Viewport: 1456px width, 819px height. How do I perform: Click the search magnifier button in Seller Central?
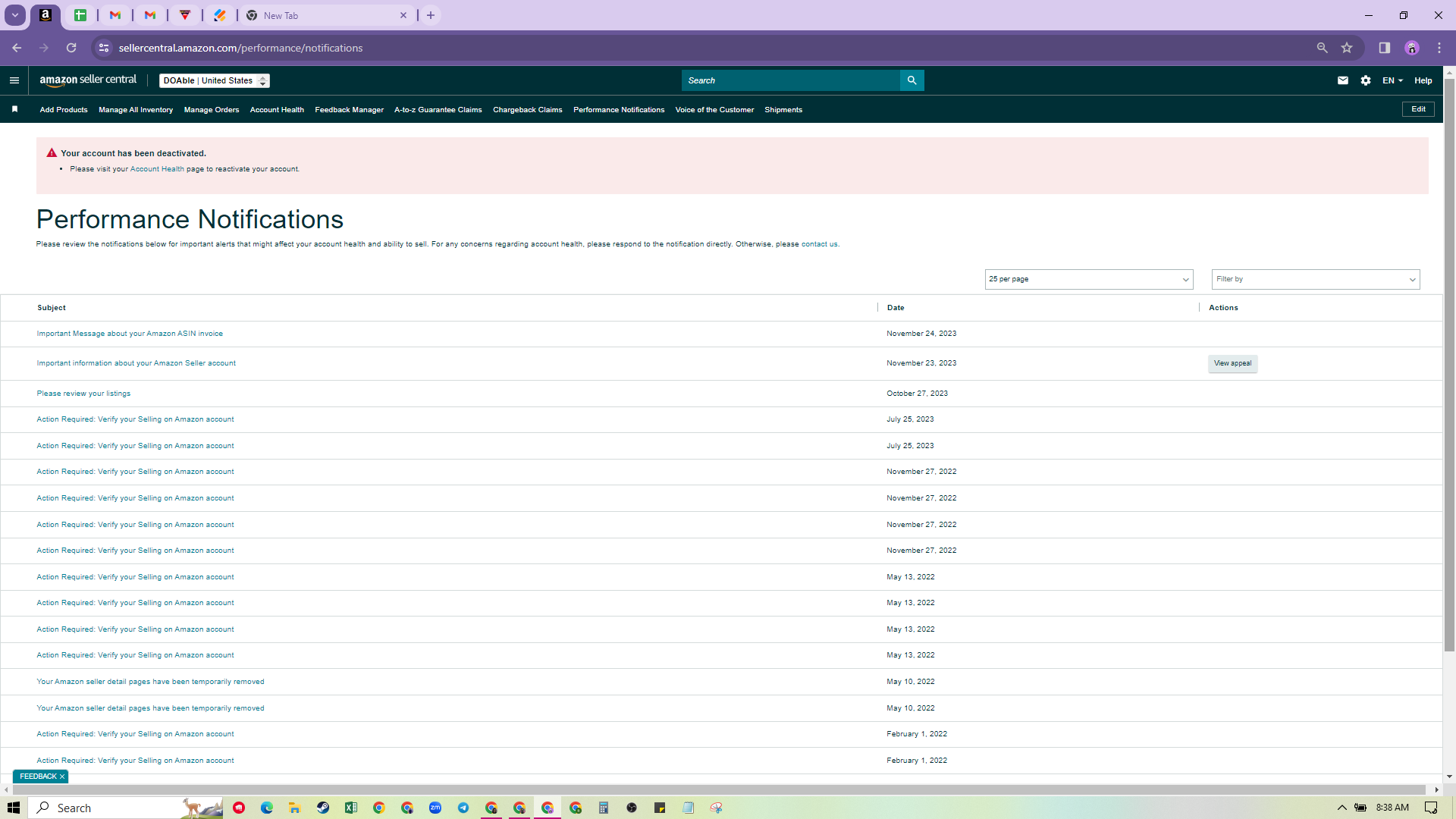point(912,80)
